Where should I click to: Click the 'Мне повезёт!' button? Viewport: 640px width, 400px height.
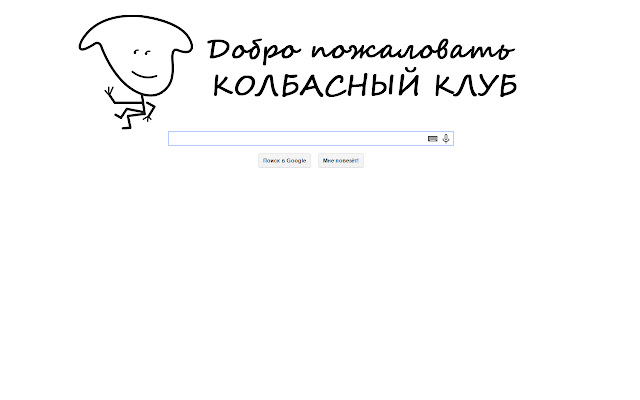[341, 160]
